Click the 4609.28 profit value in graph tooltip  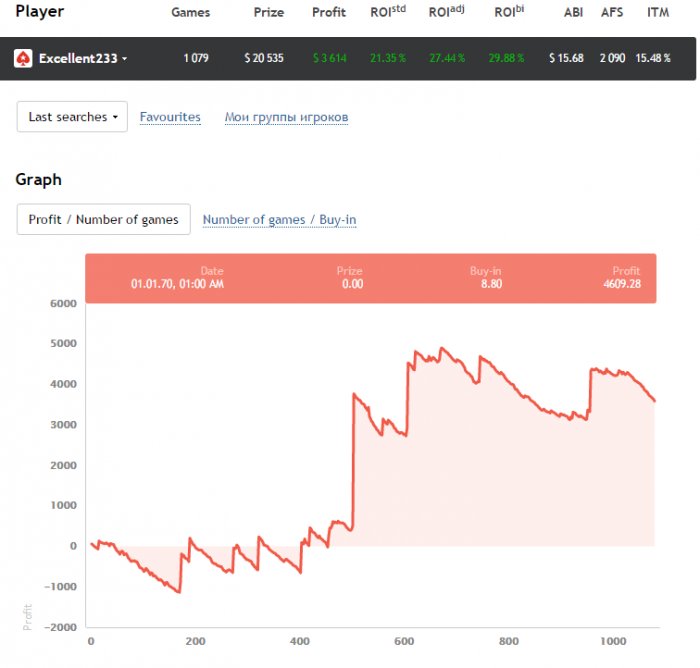(x=621, y=284)
